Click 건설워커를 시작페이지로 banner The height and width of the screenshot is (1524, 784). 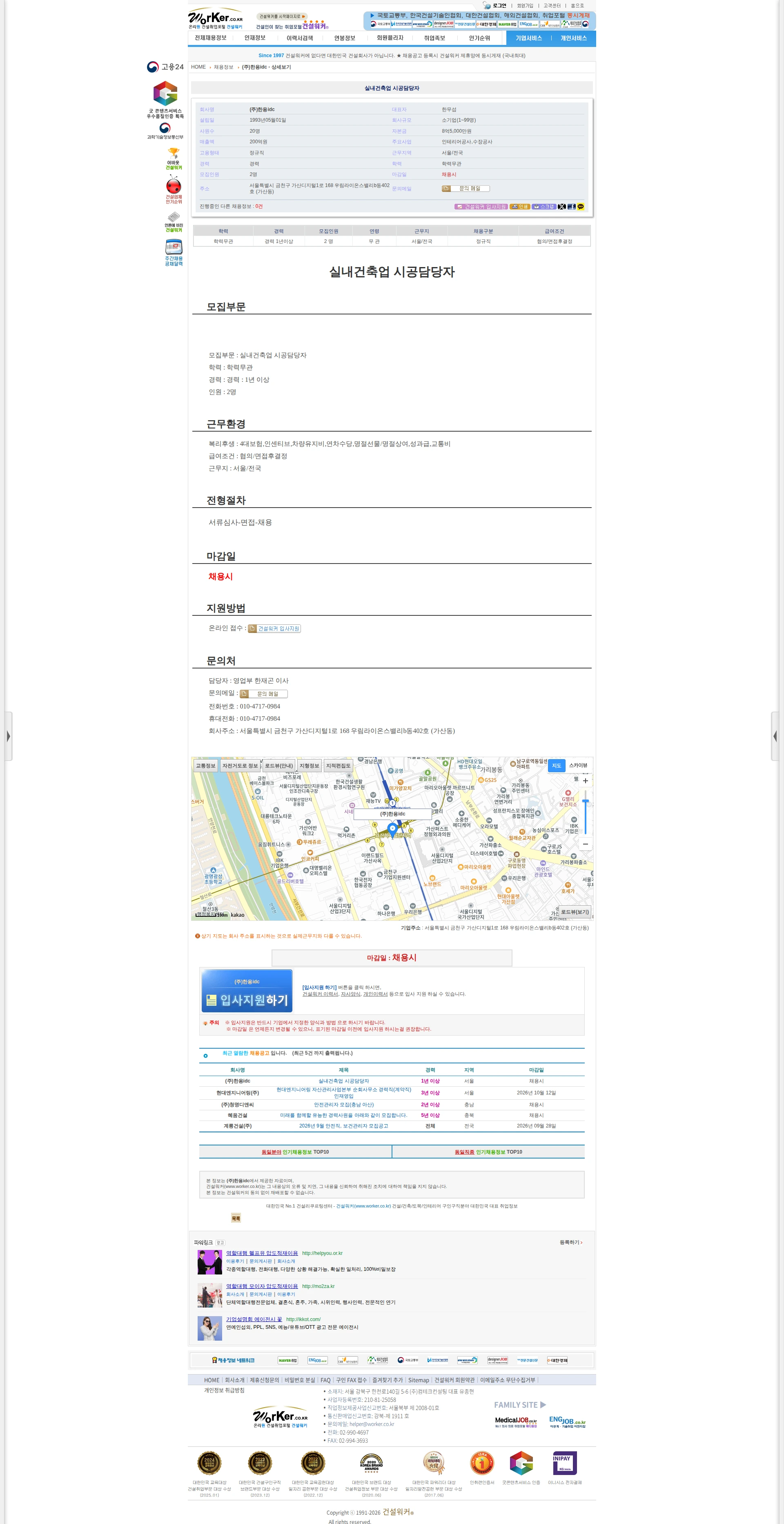coord(282,17)
